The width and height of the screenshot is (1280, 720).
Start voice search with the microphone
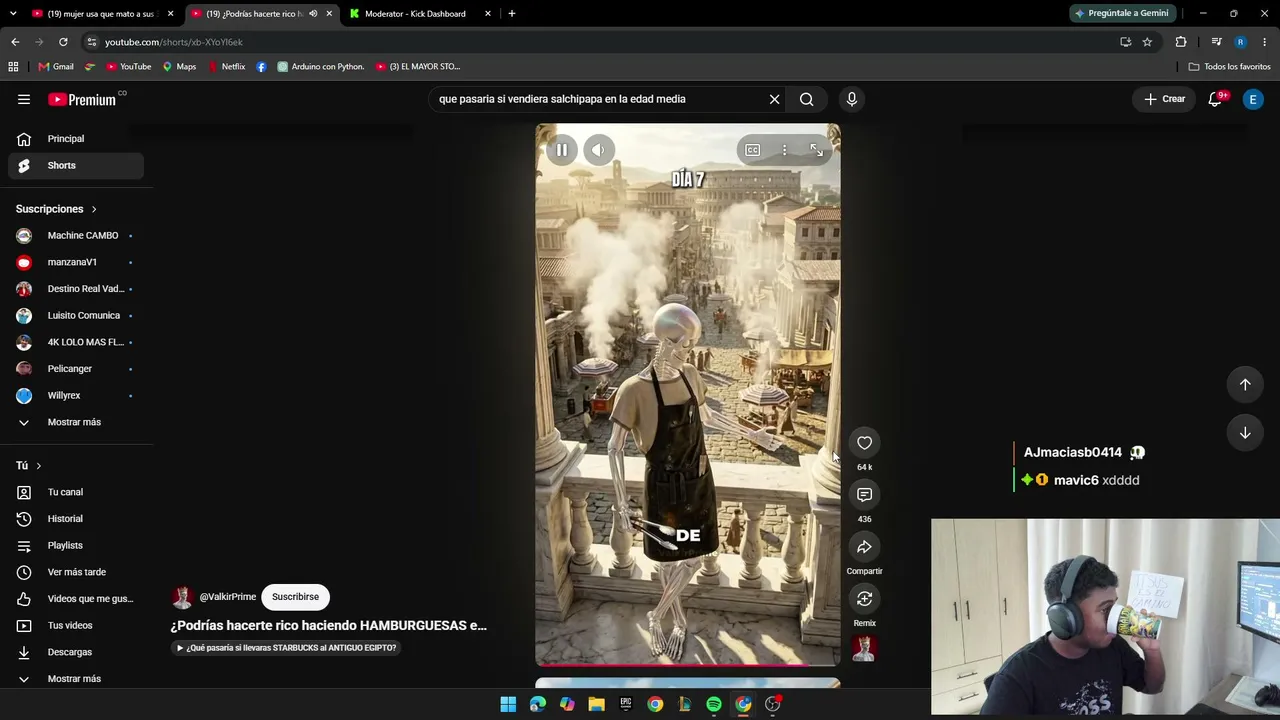[852, 99]
